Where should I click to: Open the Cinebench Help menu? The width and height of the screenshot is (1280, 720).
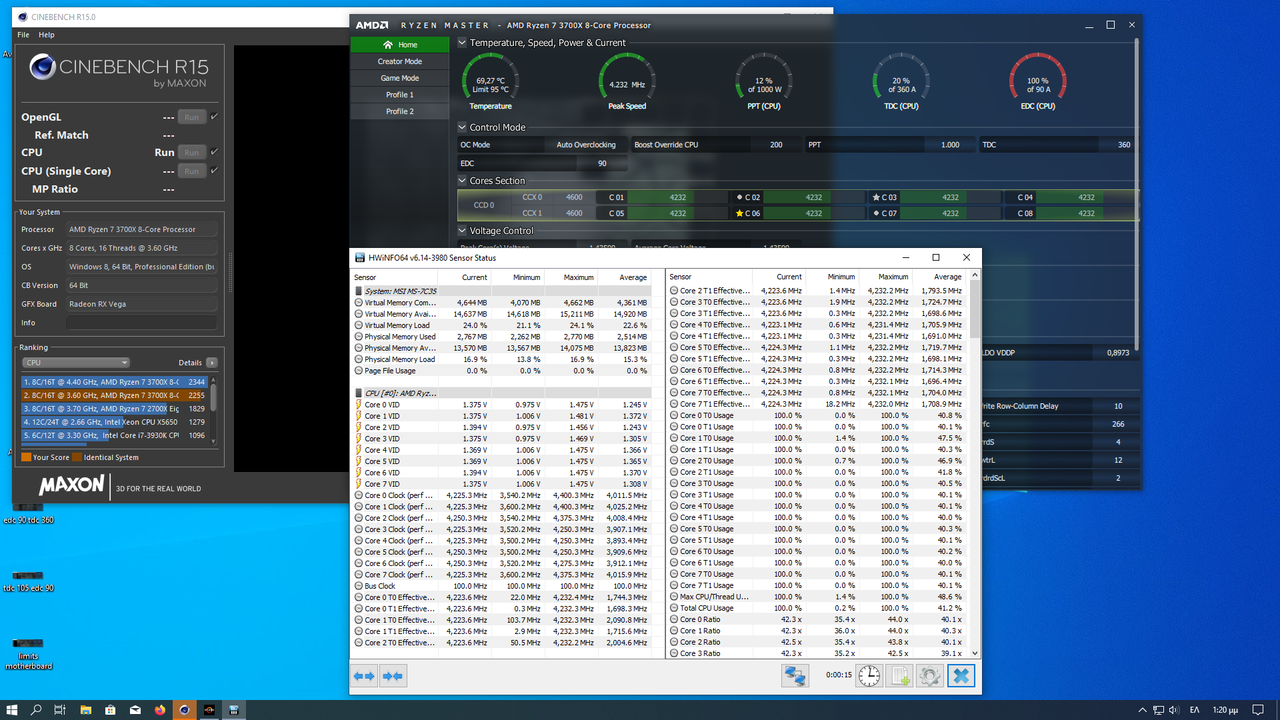pyautogui.click(x=46, y=35)
